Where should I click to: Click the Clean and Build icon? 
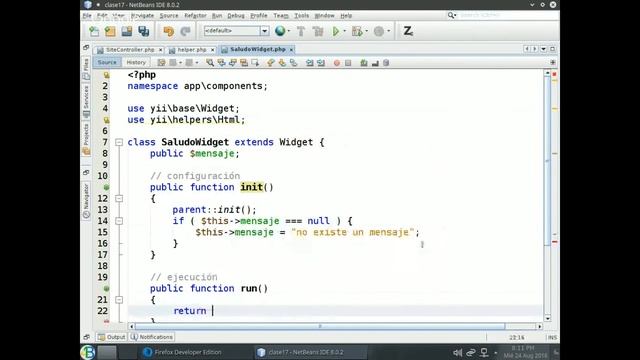(x=318, y=31)
